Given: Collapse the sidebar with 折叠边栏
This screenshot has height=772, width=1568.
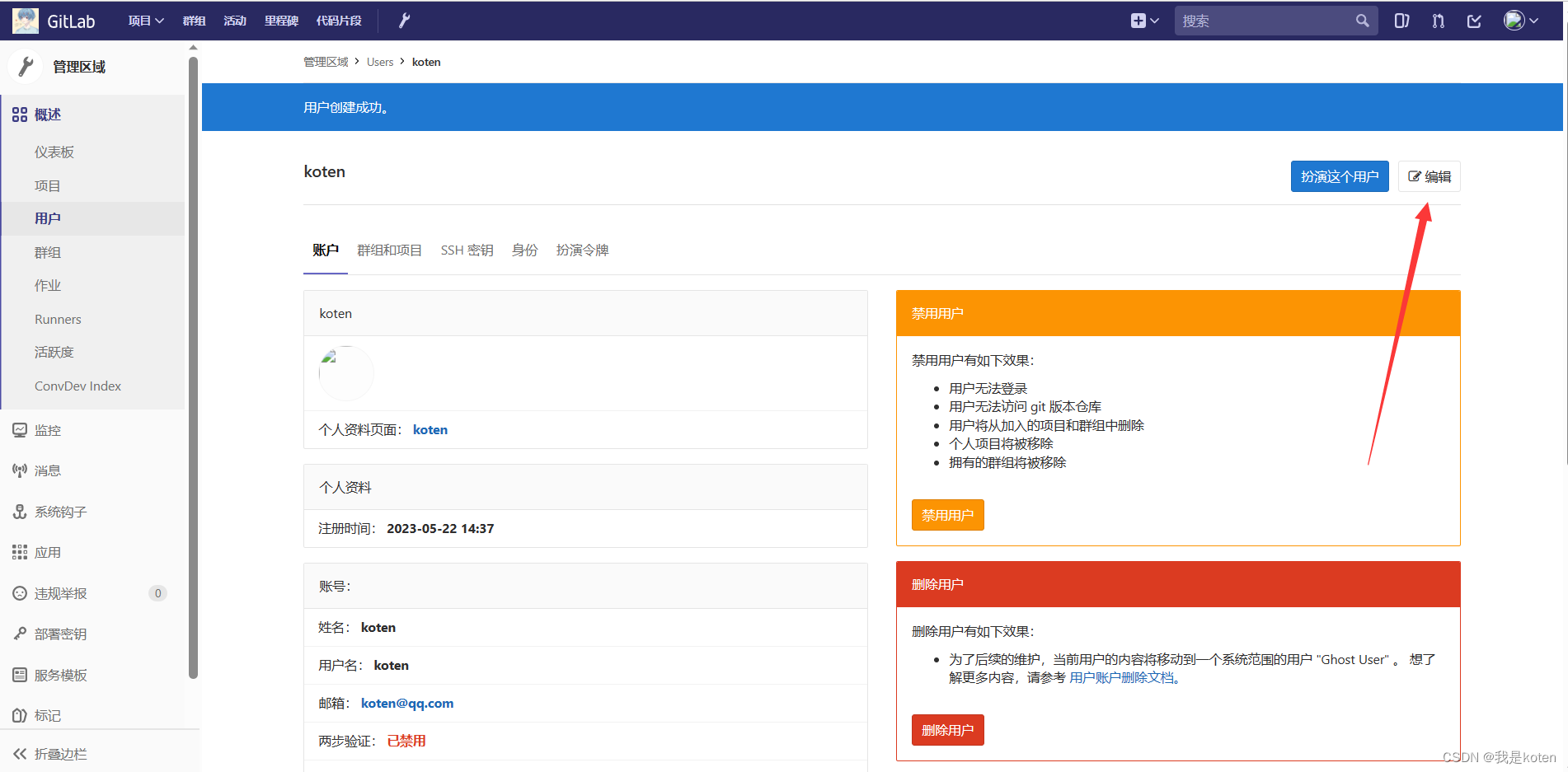Looking at the screenshot, I should coord(49,754).
